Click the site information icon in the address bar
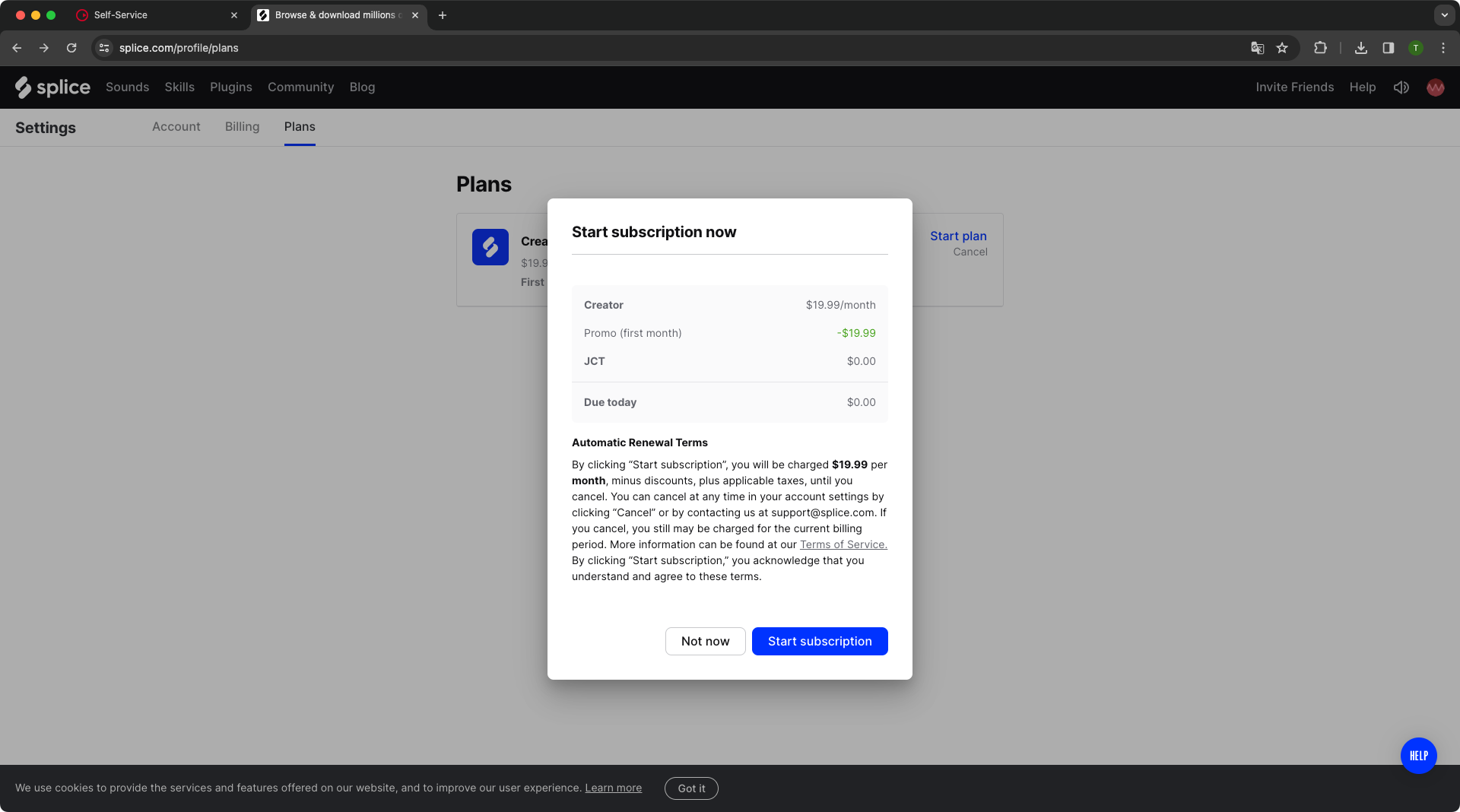 (x=104, y=48)
